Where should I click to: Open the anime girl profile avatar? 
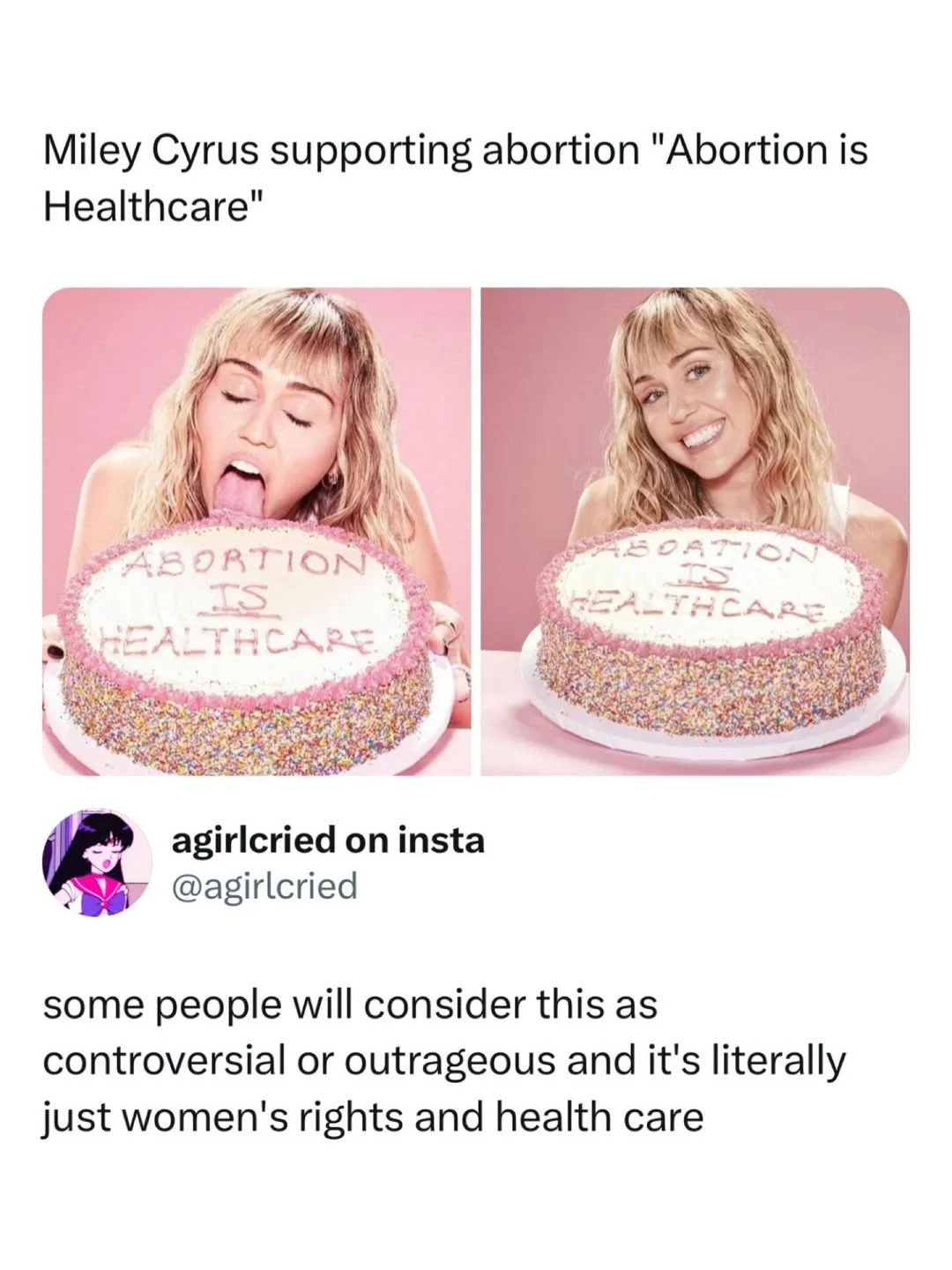click(98, 862)
